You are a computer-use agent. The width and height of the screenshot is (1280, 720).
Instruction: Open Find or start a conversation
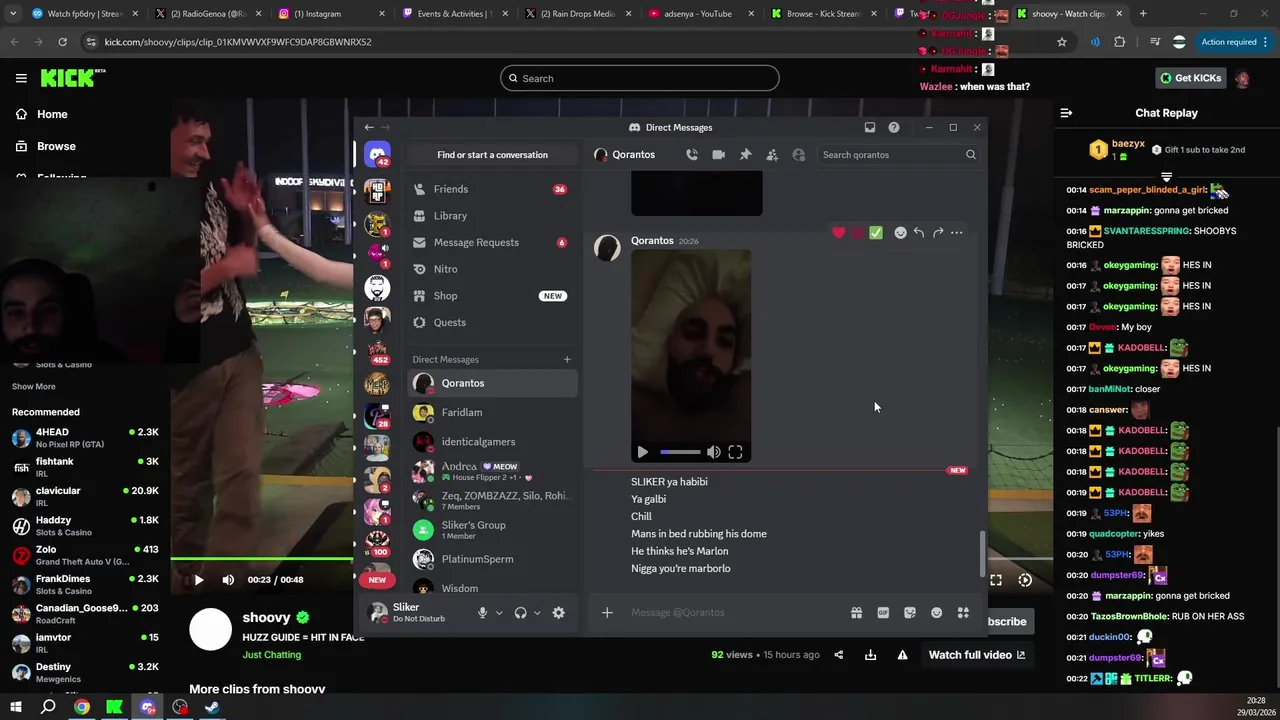(x=492, y=155)
